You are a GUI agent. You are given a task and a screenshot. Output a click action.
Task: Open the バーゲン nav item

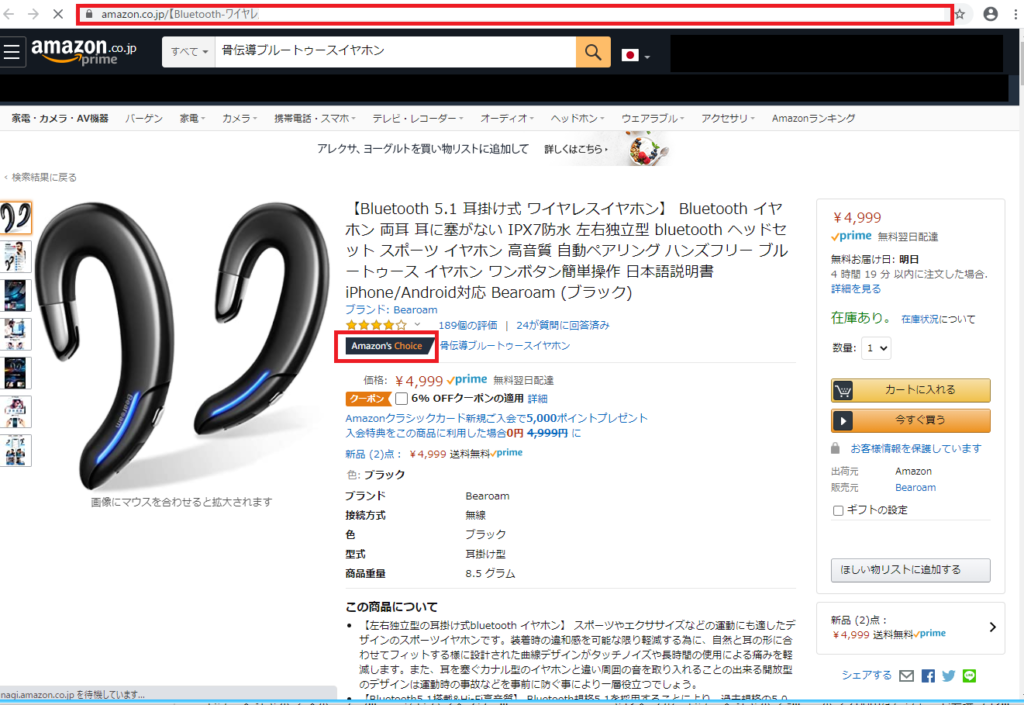click(x=144, y=118)
